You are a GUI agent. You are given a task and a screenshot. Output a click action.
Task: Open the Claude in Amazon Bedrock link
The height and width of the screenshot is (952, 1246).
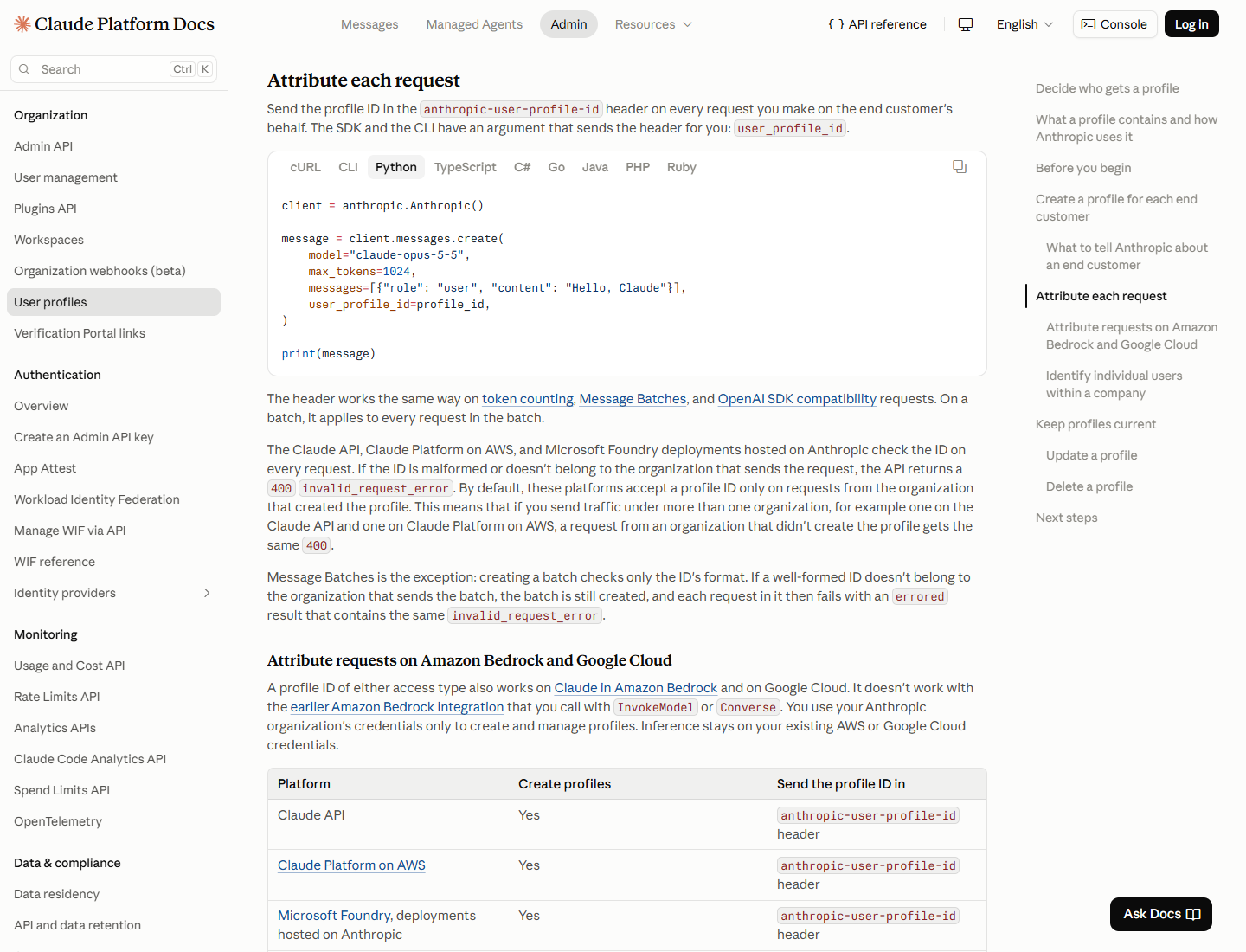click(636, 688)
